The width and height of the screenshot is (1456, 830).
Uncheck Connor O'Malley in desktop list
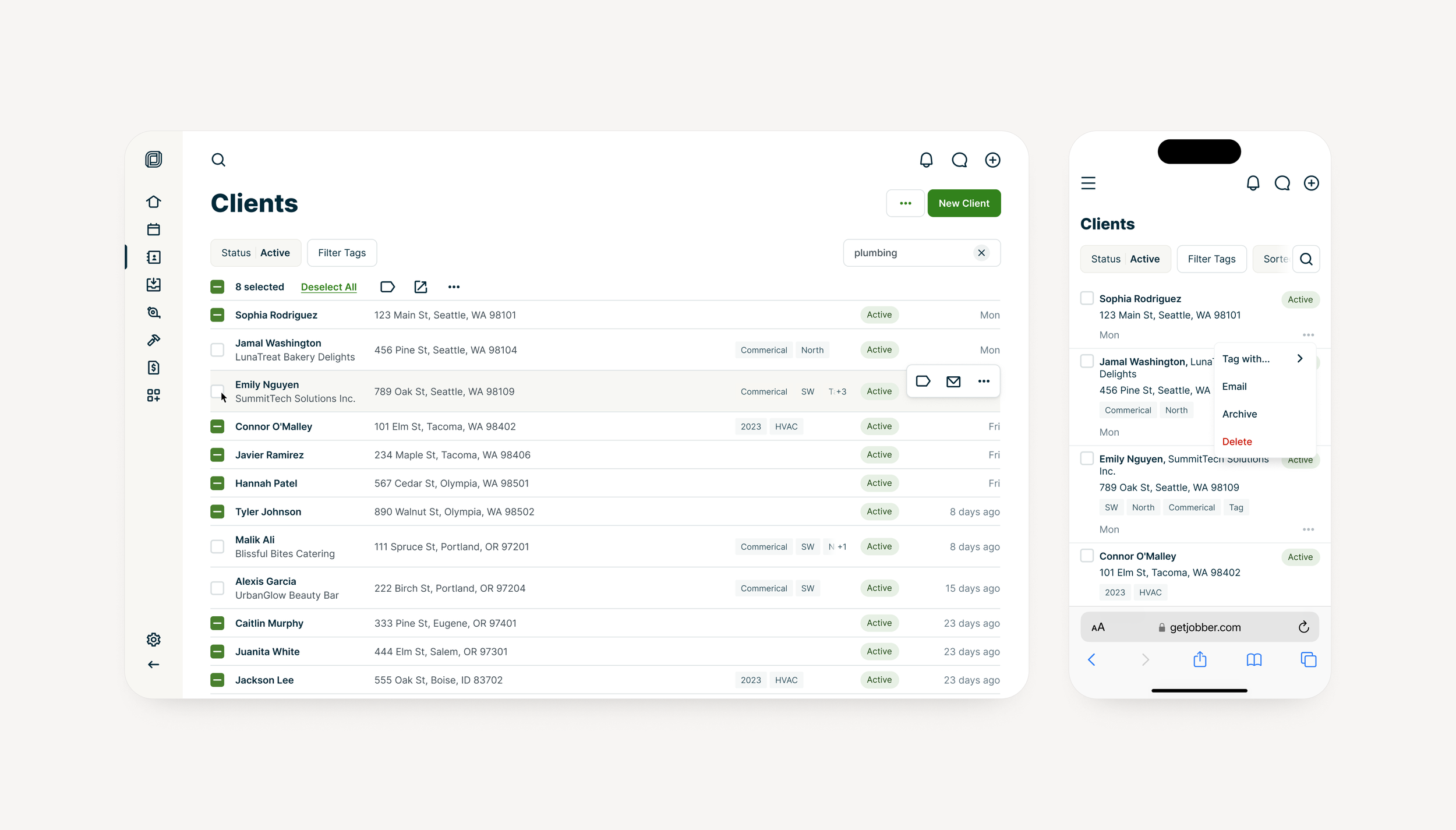pos(217,426)
